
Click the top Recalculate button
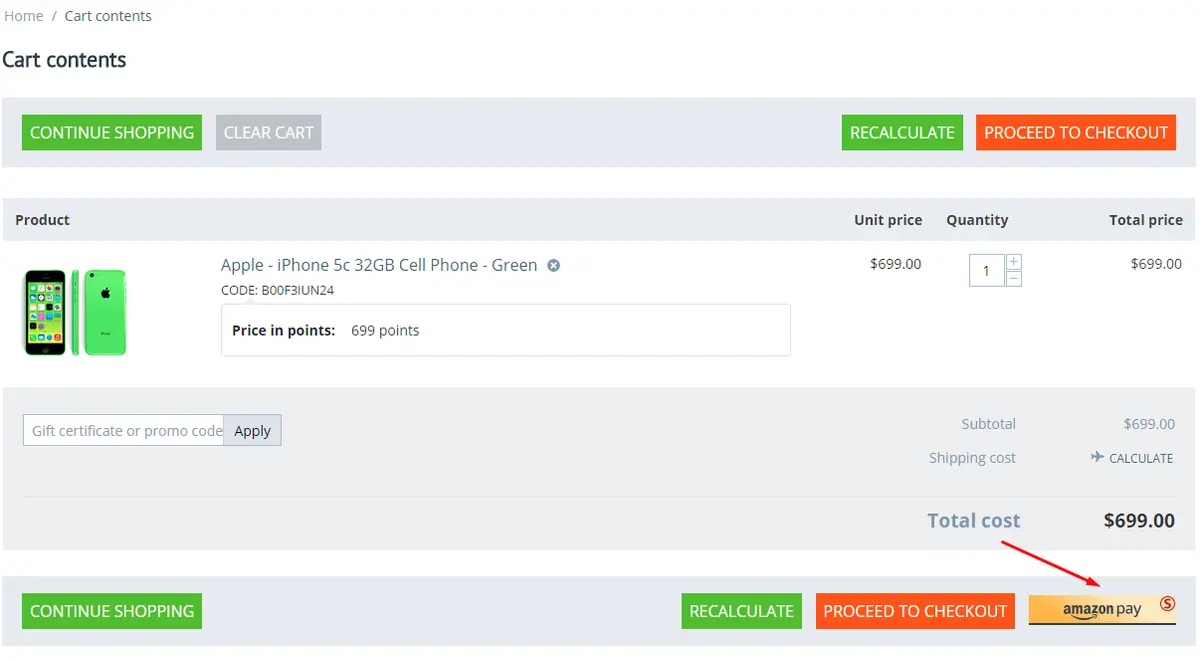(902, 132)
